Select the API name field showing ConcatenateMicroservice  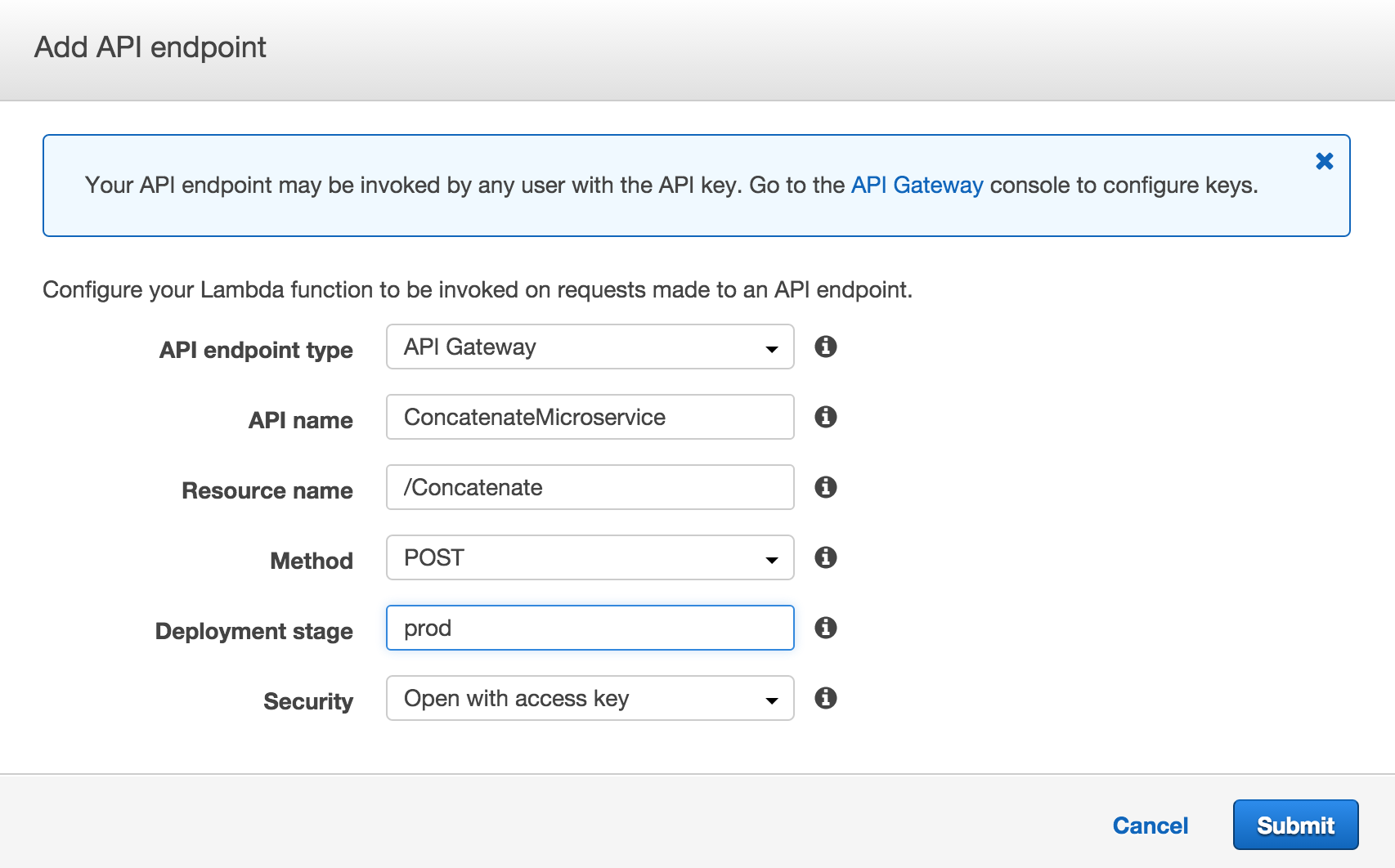tap(589, 417)
